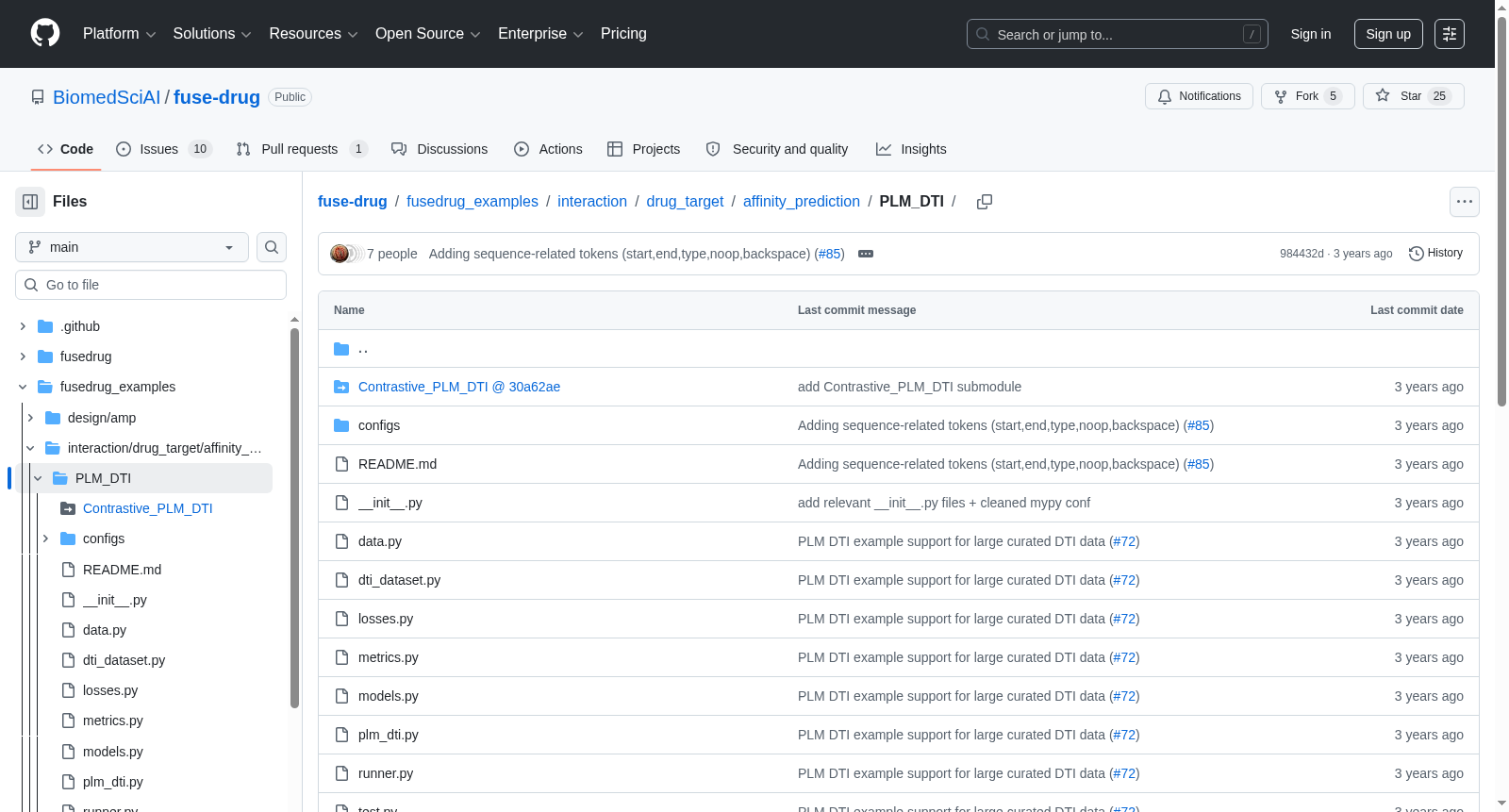Image resolution: width=1509 pixels, height=812 pixels.
Task: Open the main branch selector
Action: tap(132, 247)
